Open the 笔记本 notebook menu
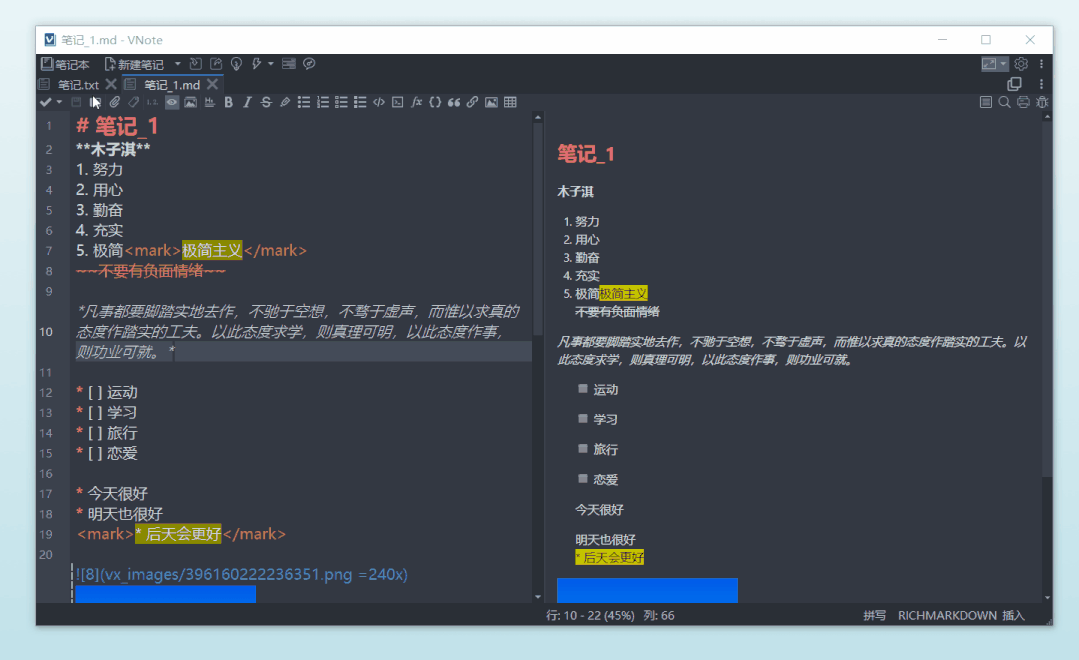The height and width of the screenshot is (660, 1079). click(65, 64)
